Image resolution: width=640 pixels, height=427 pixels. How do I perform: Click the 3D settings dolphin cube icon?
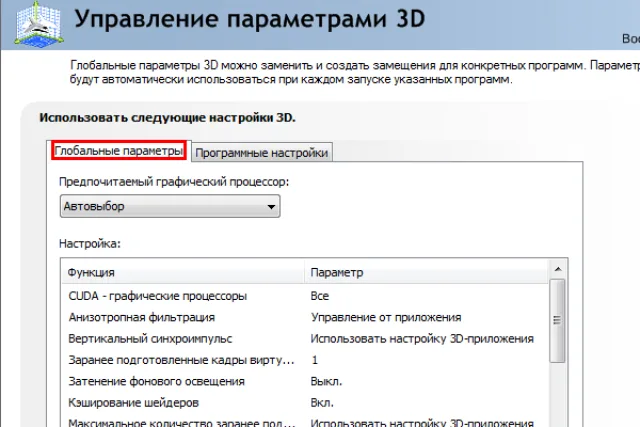pyautogui.click(x=39, y=24)
